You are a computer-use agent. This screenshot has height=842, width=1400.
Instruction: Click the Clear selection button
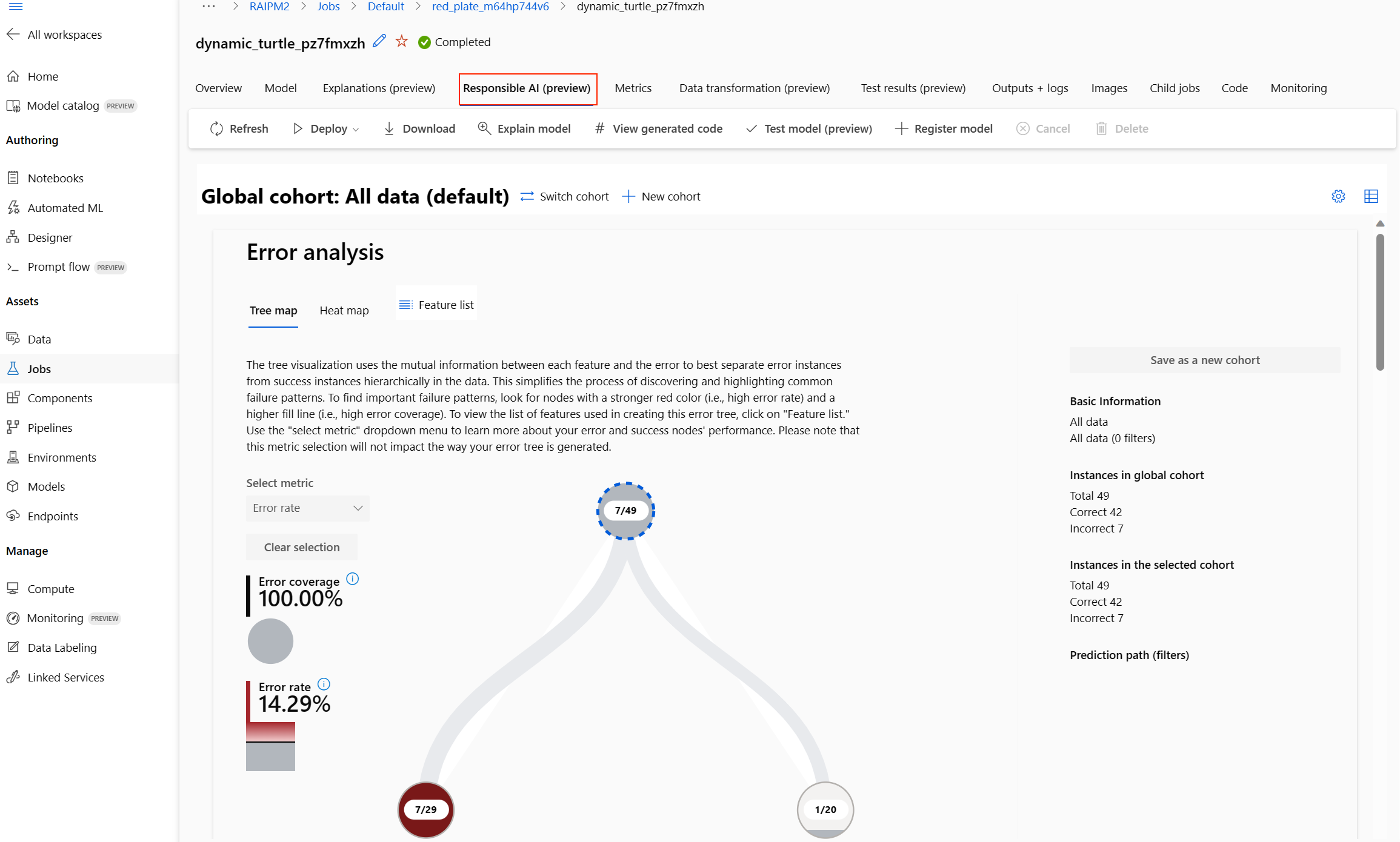pos(301,547)
